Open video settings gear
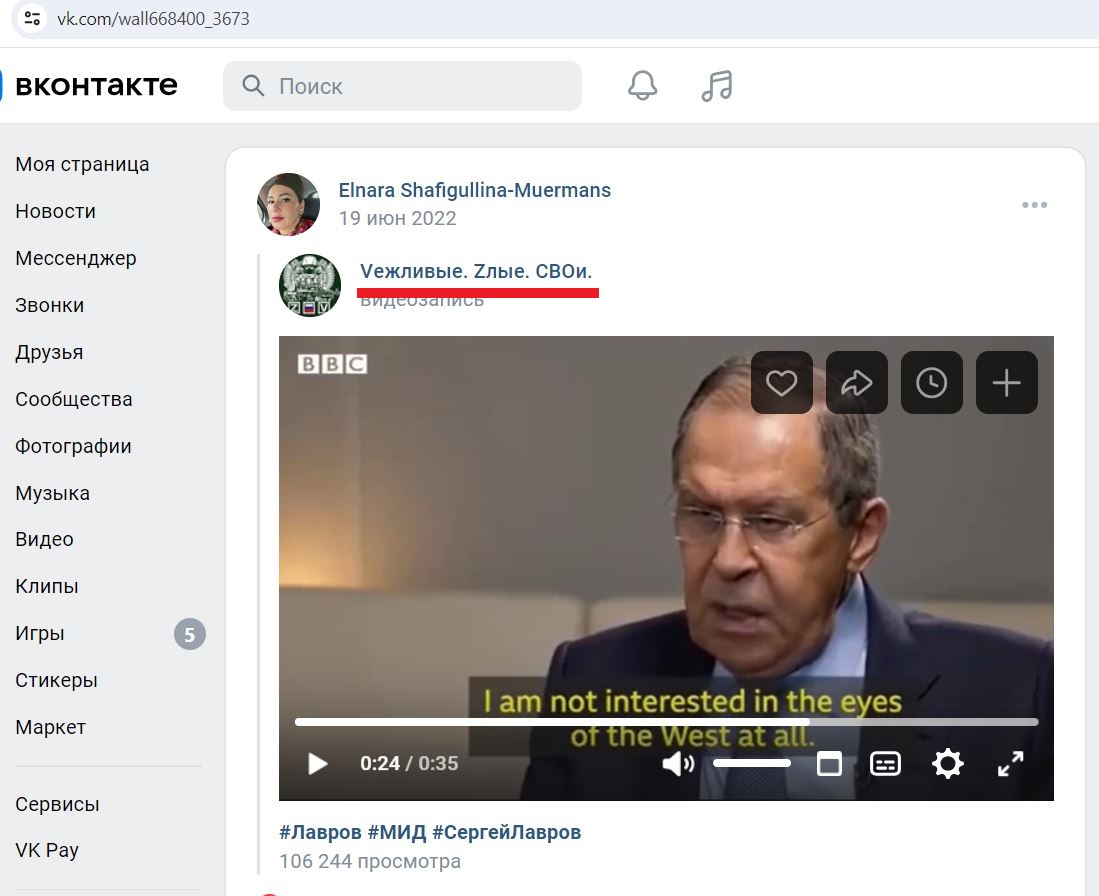Screen dimensions: 1099x896 [948, 763]
